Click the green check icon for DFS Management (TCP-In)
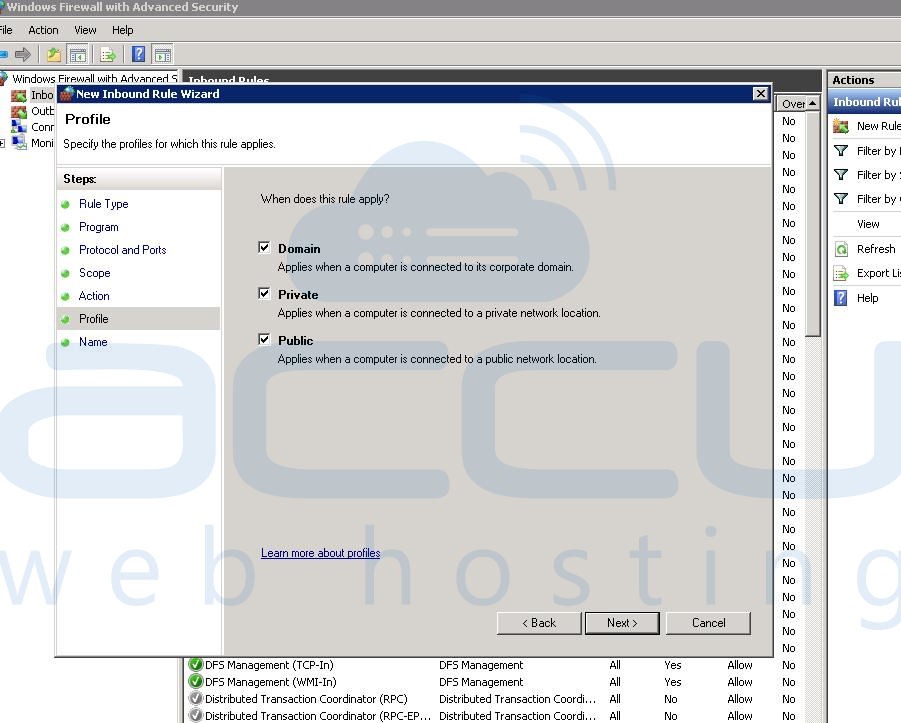The width and height of the screenshot is (901, 723). [x=196, y=665]
